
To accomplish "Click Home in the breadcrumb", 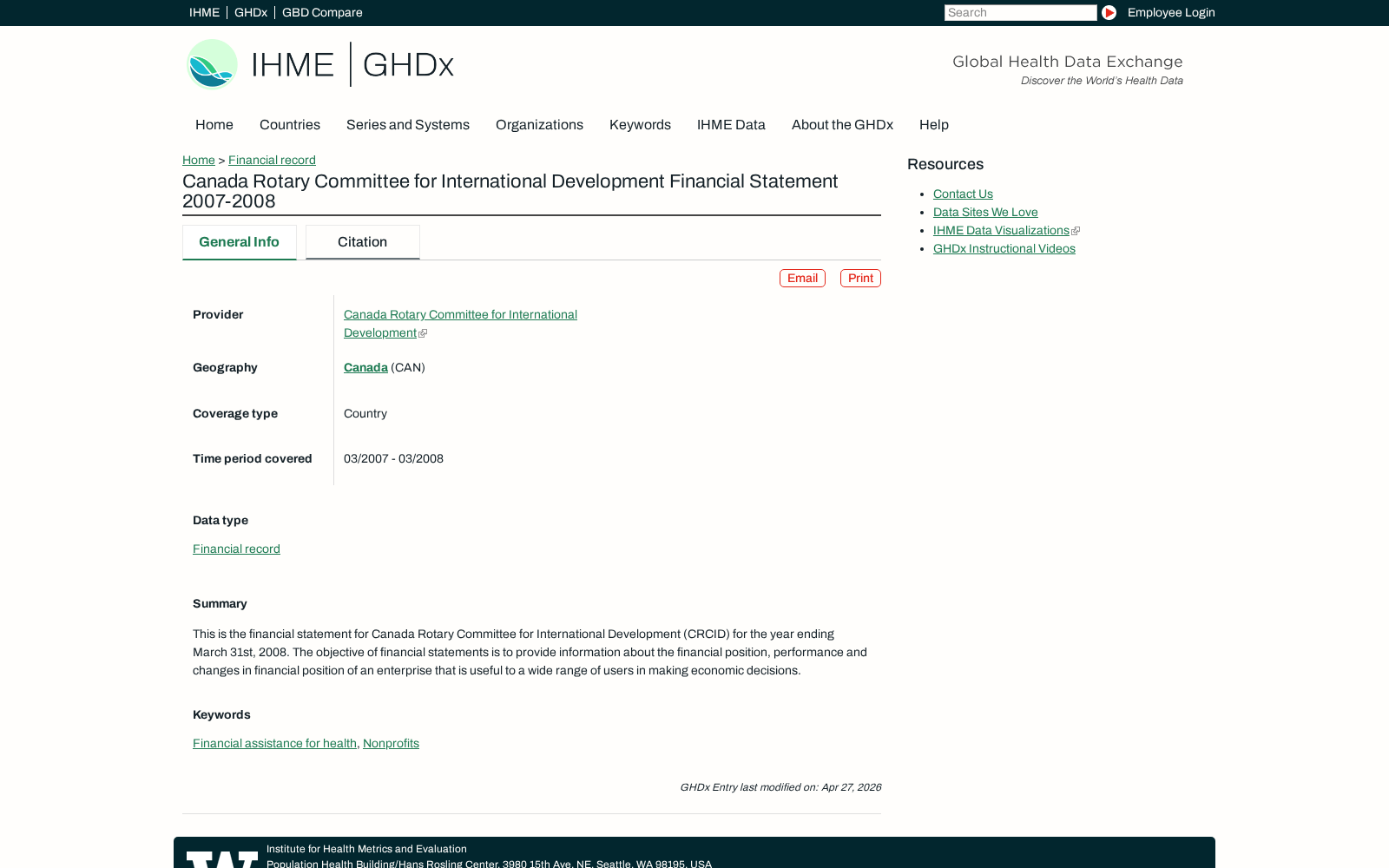I will [x=199, y=160].
